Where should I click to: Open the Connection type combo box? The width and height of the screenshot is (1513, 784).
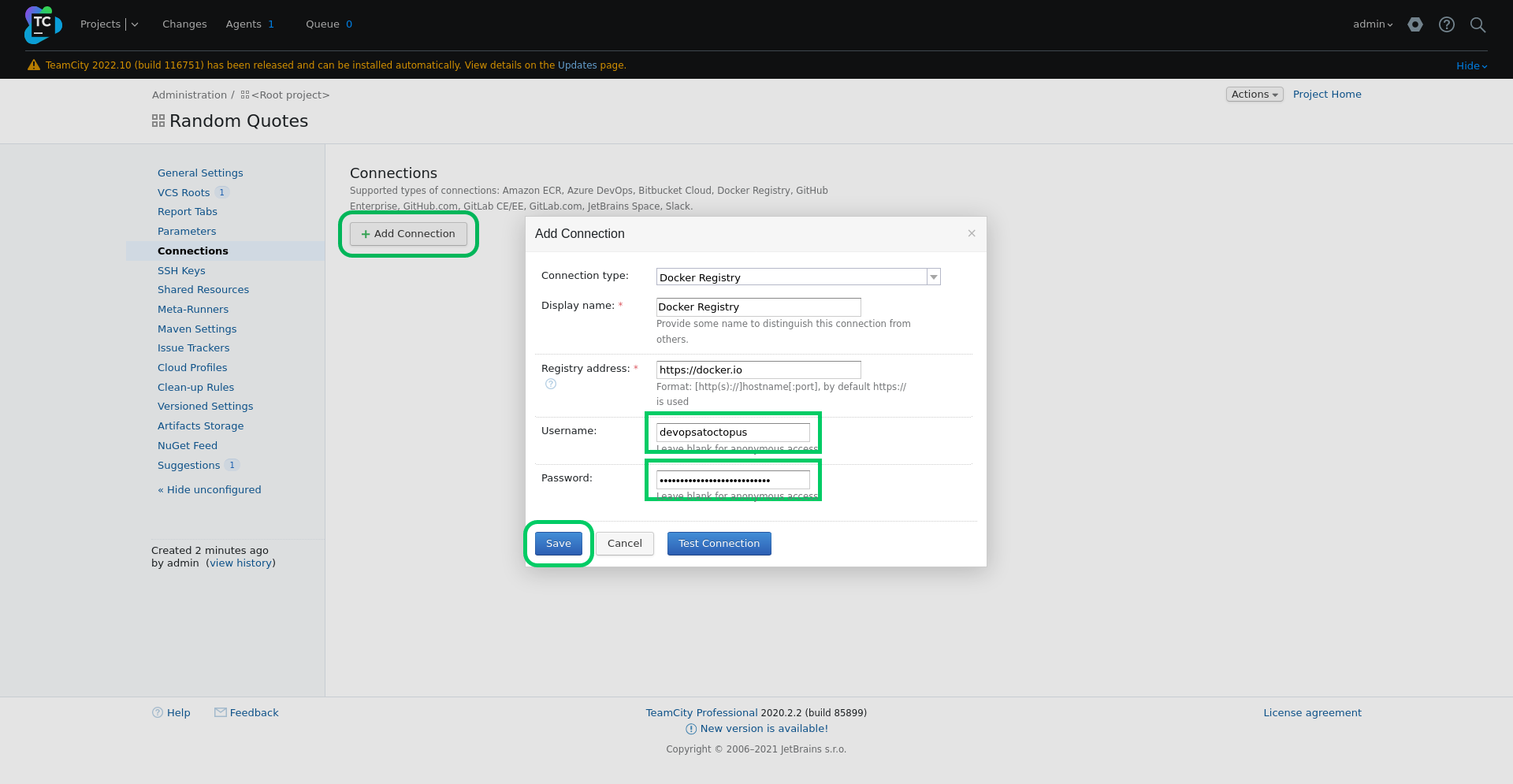point(798,277)
